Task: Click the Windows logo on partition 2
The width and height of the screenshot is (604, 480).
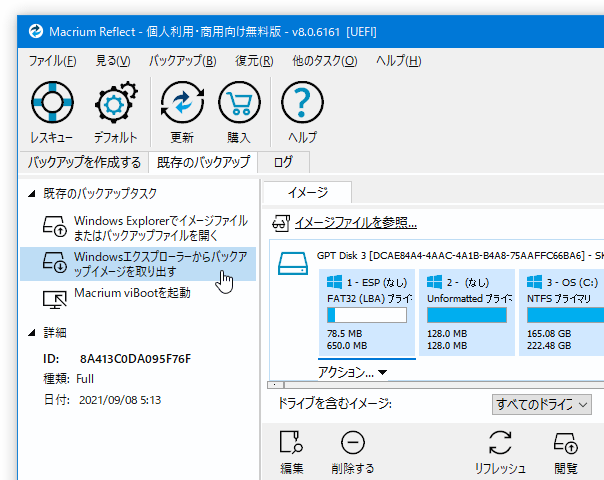Action: pyautogui.click(x=435, y=282)
